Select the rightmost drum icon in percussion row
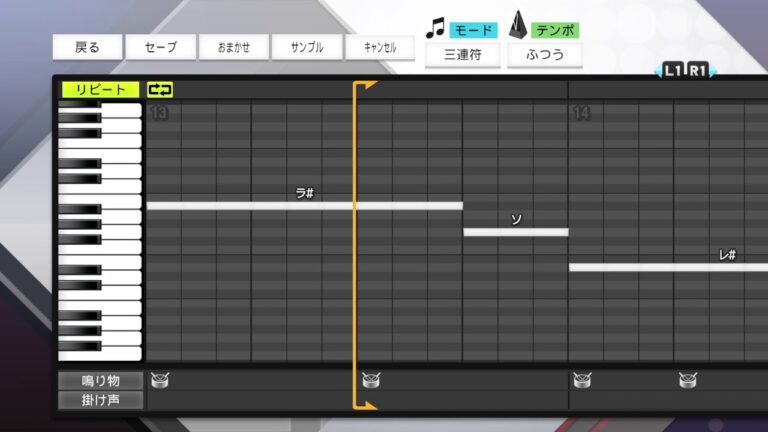Screen dimensions: 768x432 click(x=687, y=380)
